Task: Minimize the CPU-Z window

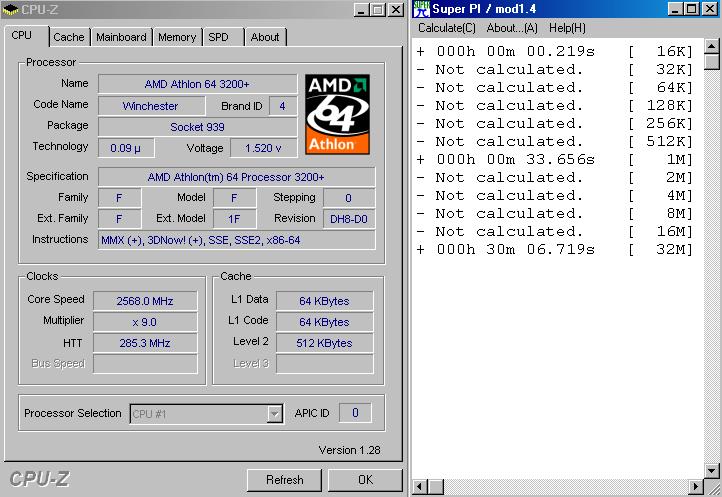Action: click(362, 10)
